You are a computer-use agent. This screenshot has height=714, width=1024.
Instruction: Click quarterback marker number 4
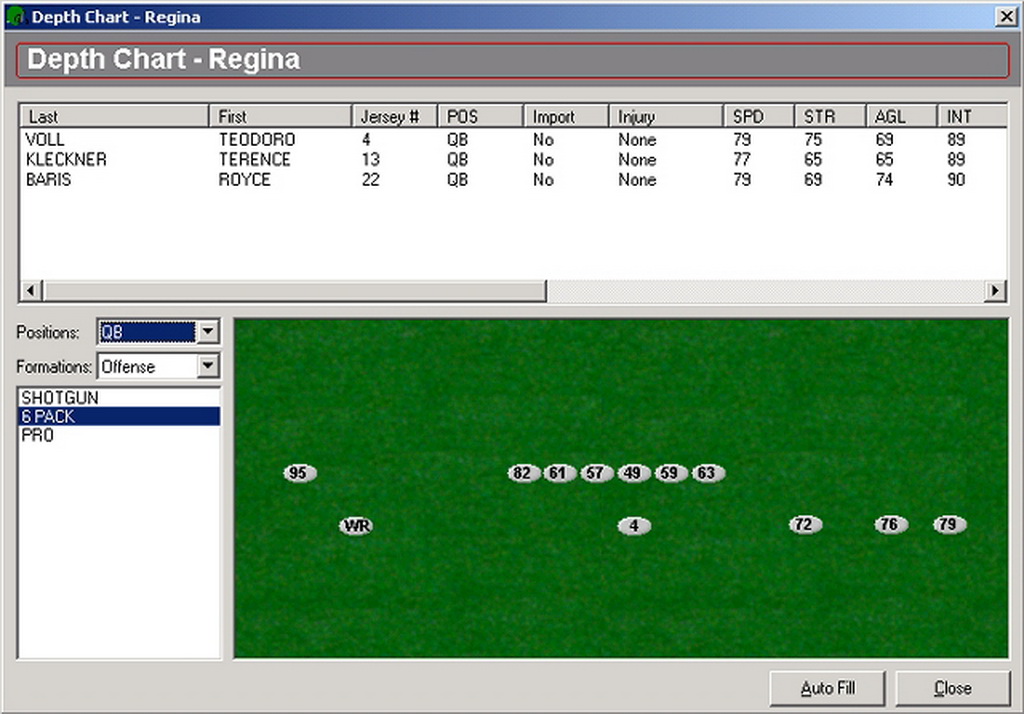(x=633, y=526)
